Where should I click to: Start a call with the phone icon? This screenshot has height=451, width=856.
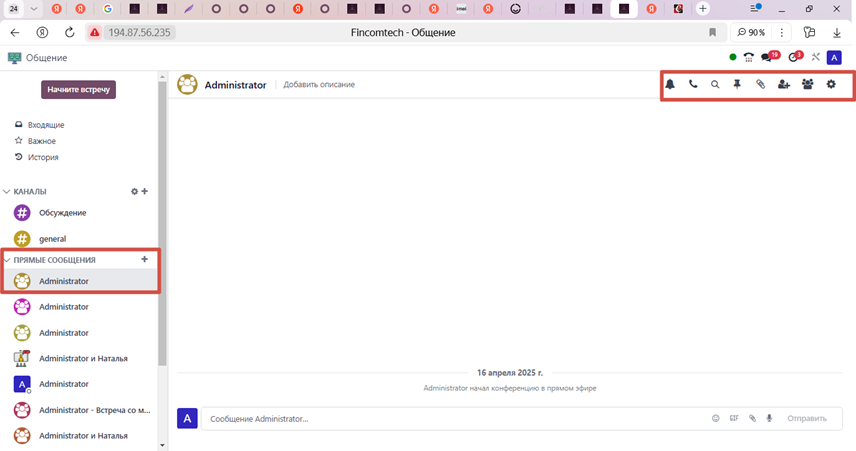(693, 85)
